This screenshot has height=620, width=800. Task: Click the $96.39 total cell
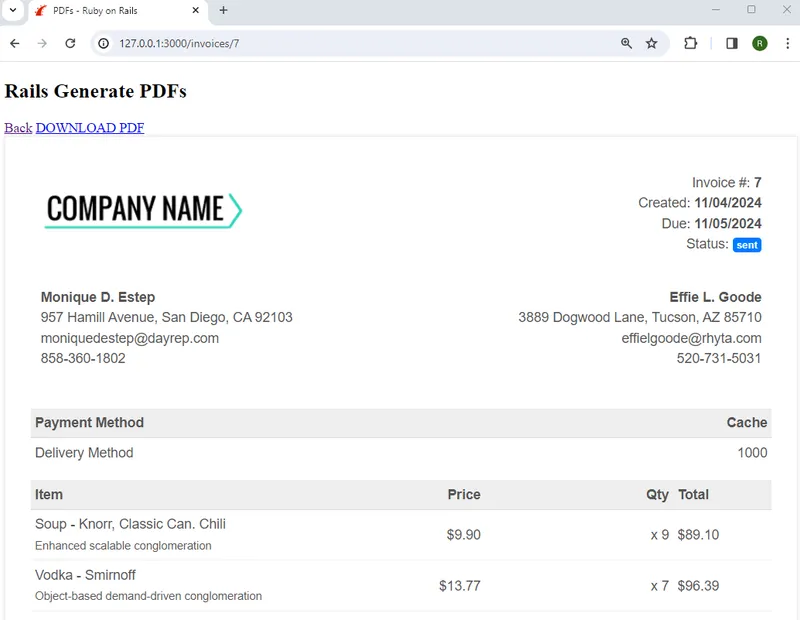coord(698,585)
